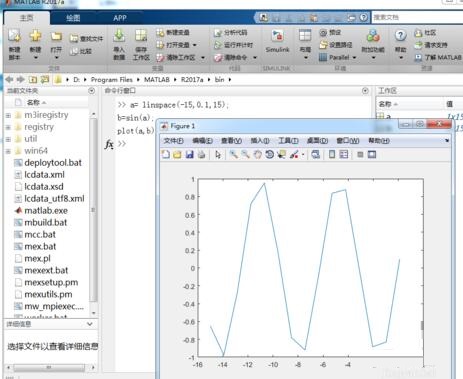Switch to the APP ribbon tab

pos(120,18)
